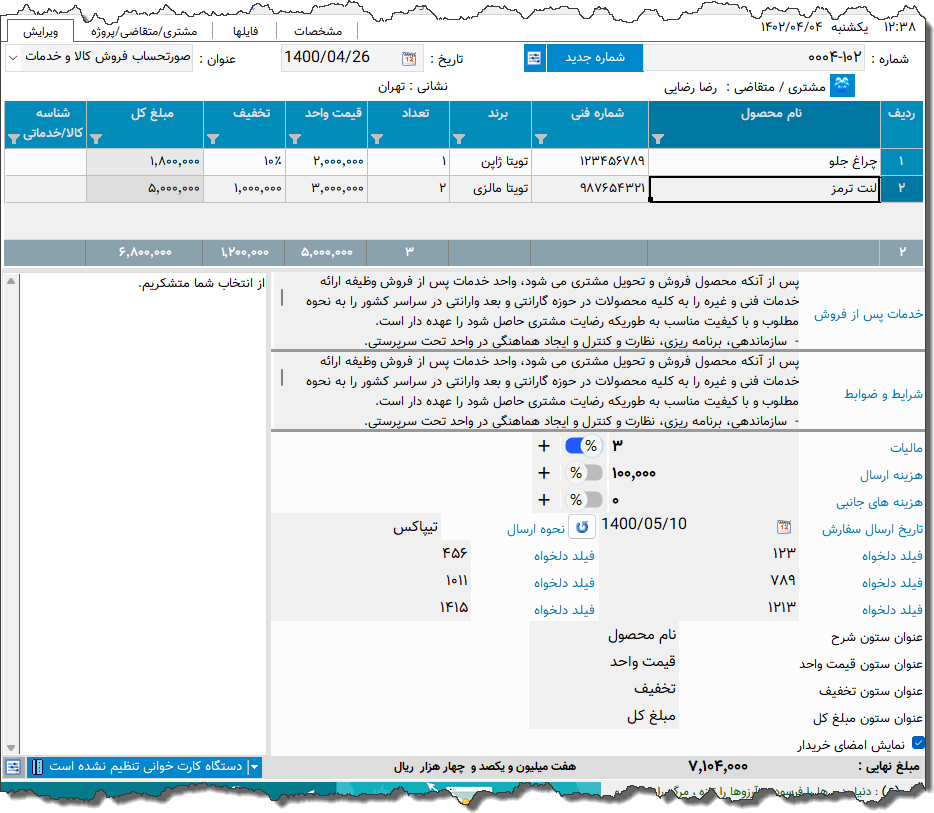This screenshot has height=813, width=934.
Task: Click the filter icon on تعداد column header
Action: (376, 138)
